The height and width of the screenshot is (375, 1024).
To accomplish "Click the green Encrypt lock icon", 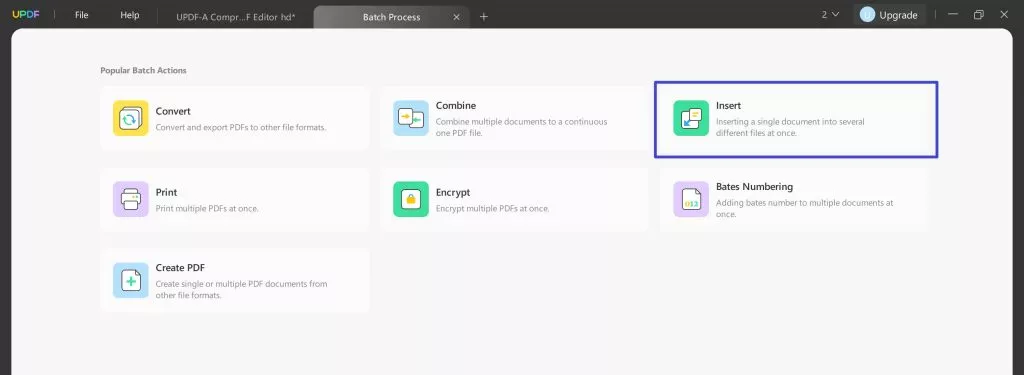I will click(x=411, y=199).
